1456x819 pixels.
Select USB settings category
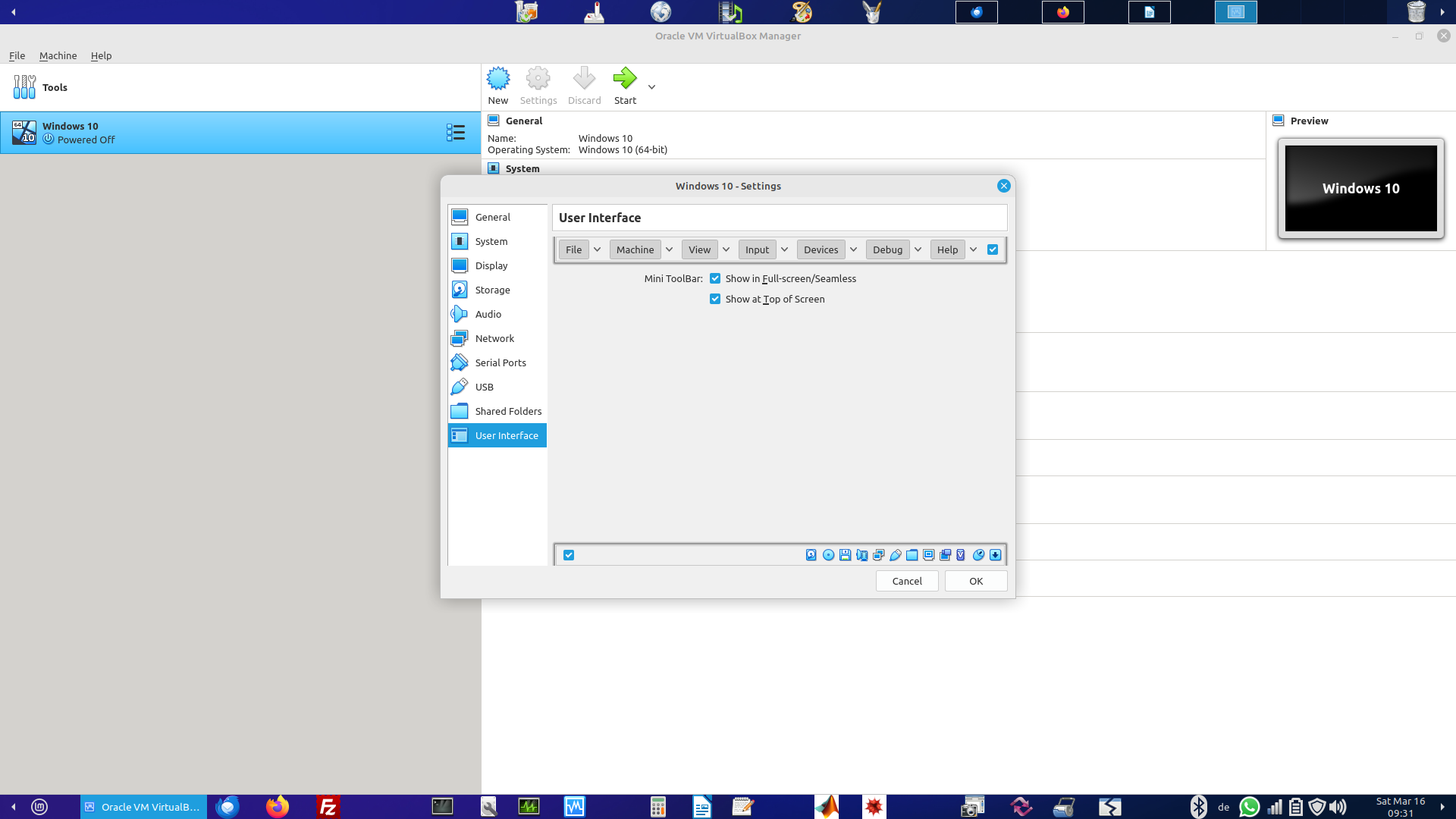[497, 387]
